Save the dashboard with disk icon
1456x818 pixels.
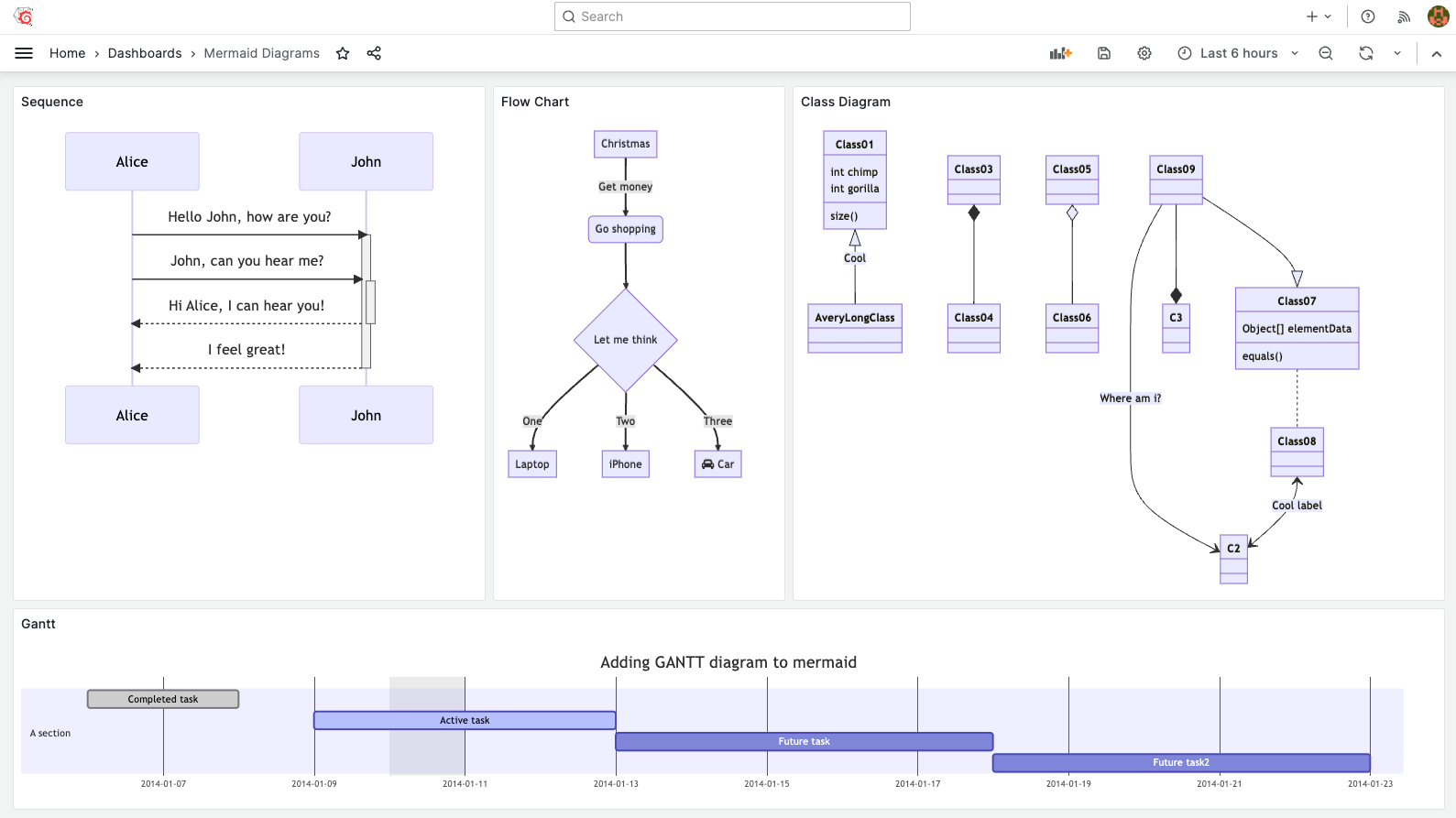(x=1104, y=53)
